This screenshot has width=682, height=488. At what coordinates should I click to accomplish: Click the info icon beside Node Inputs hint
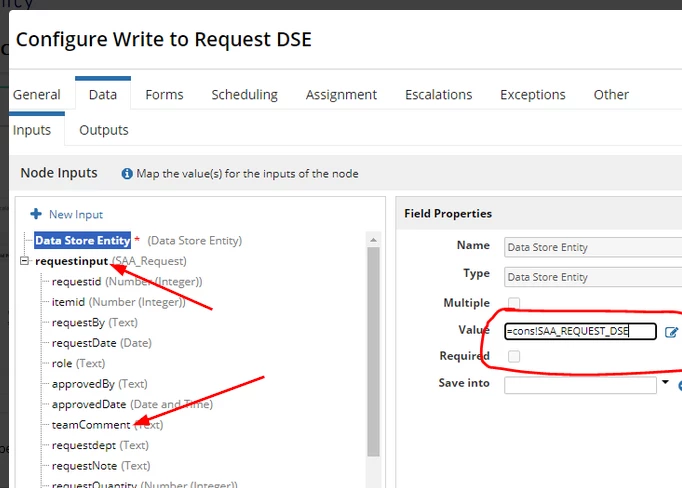127,174
